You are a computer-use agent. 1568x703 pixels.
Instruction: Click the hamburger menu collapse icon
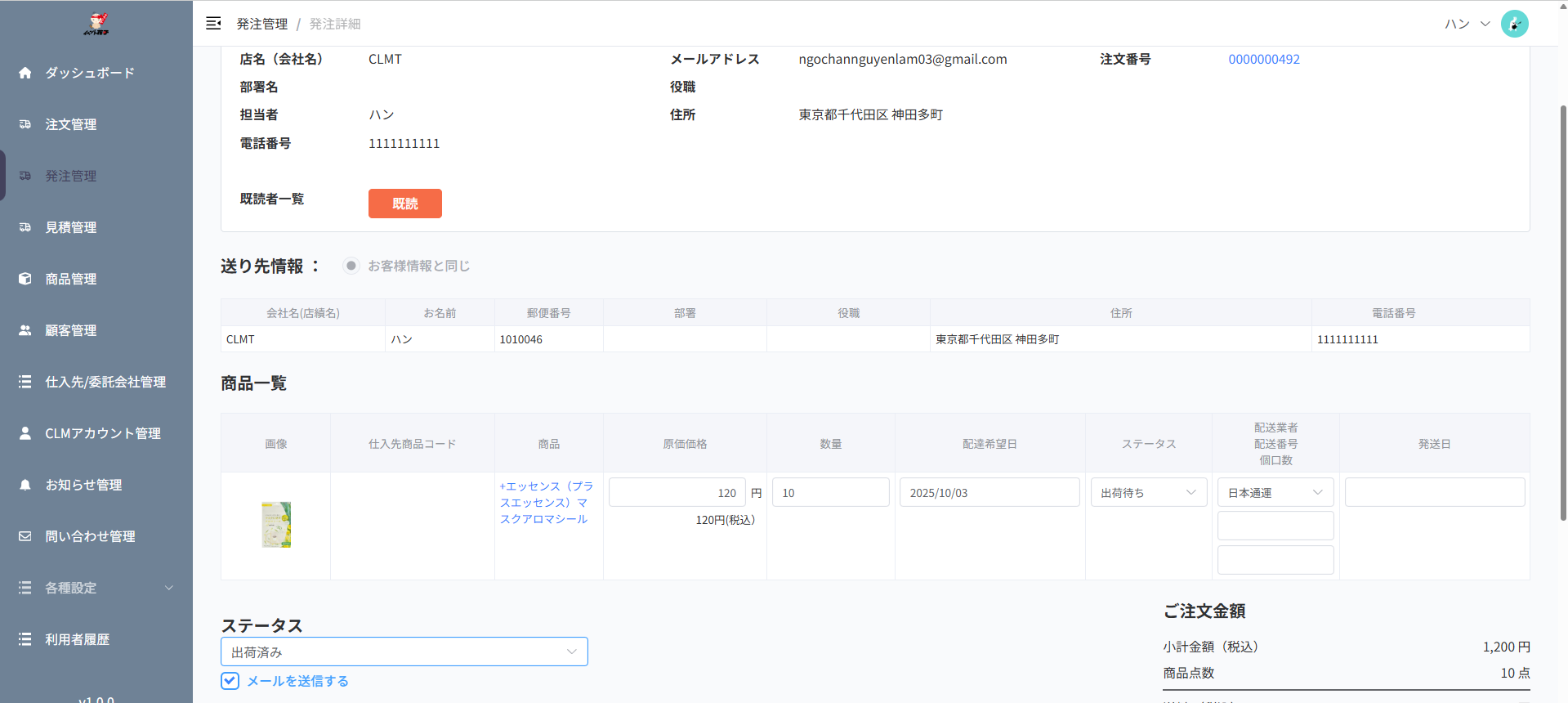(x=213, y=24)
